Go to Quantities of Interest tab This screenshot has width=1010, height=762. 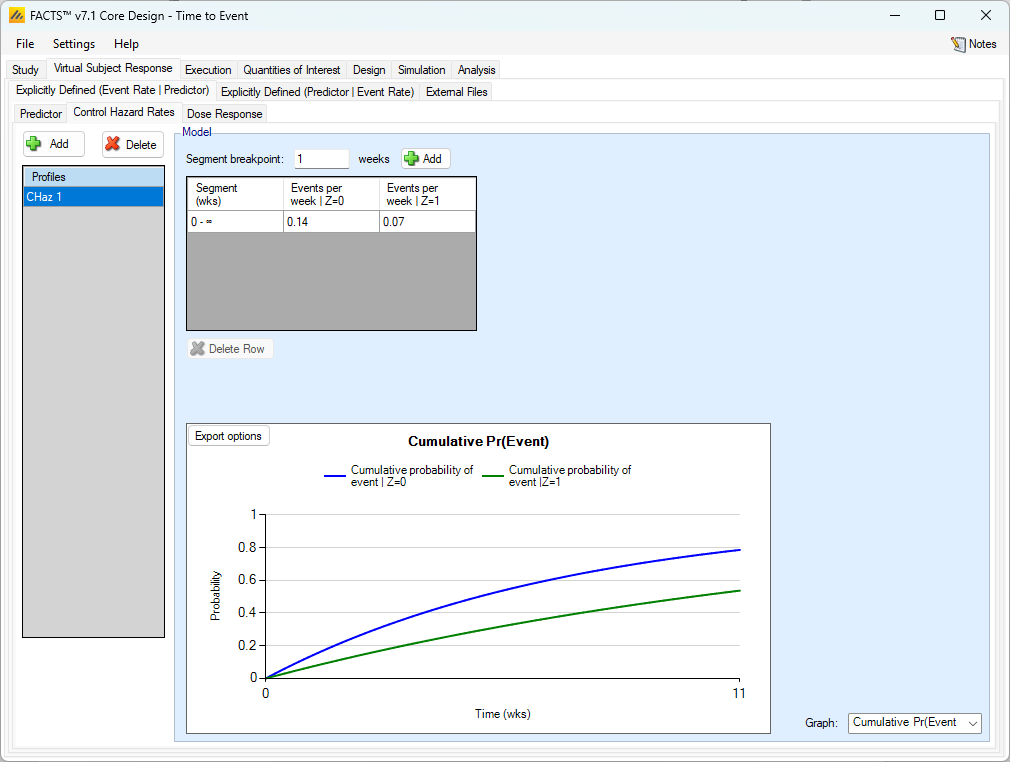[292, 70]
